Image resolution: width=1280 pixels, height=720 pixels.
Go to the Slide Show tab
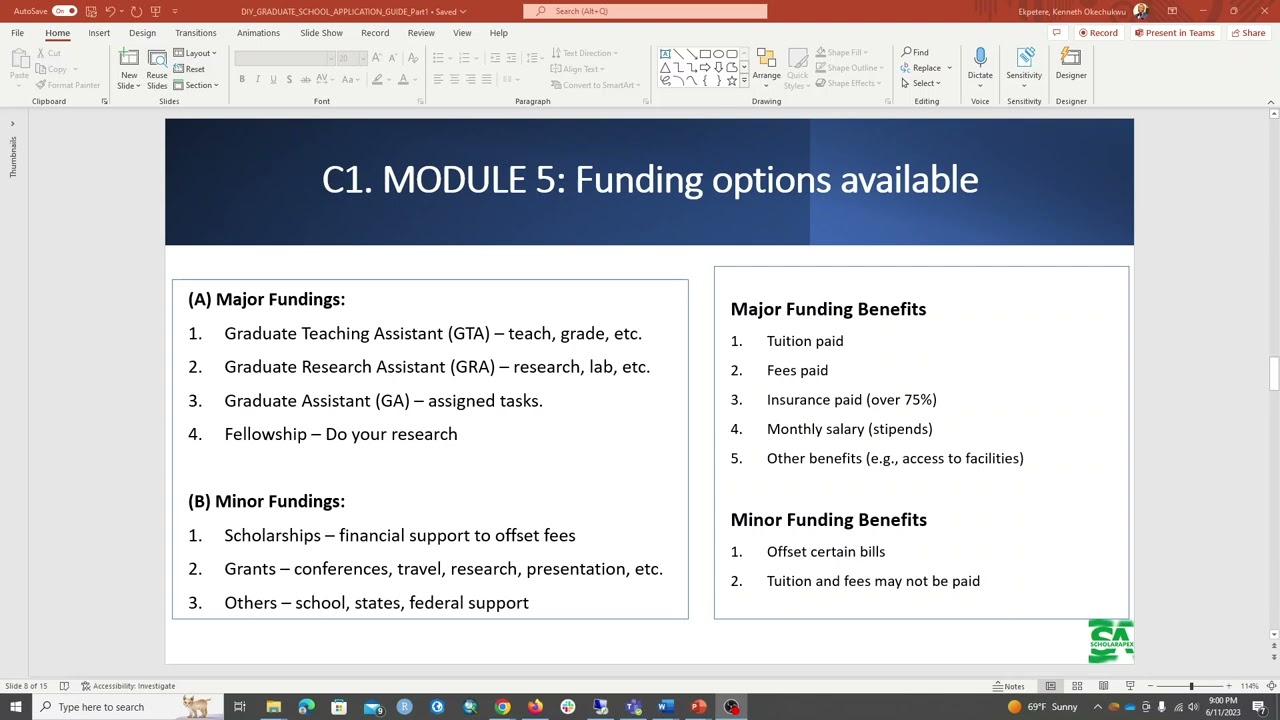[x=321, y=33]
